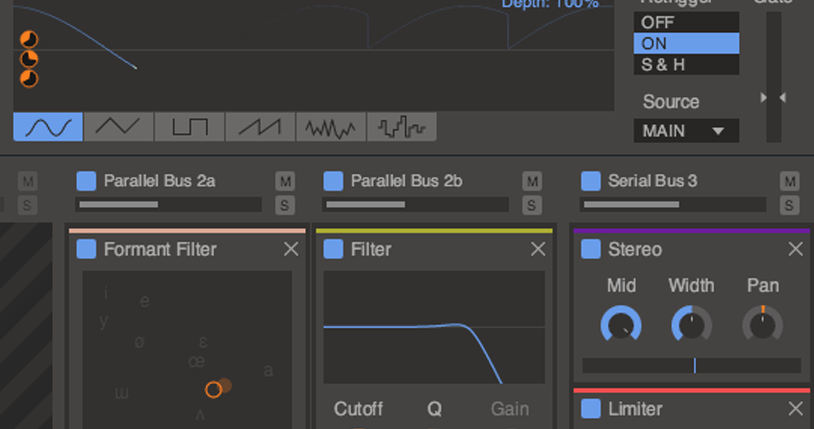
Task: Click the Stereo Pan knob
Action: point(762,324)
